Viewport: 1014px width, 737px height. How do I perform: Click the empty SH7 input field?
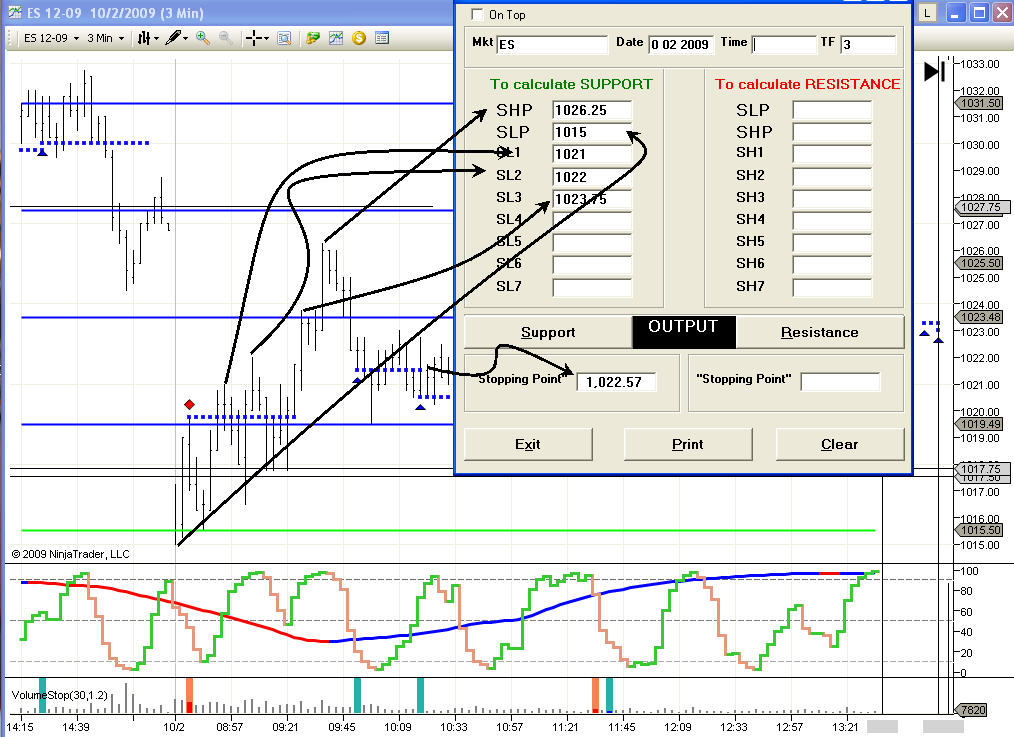point(832,287)
